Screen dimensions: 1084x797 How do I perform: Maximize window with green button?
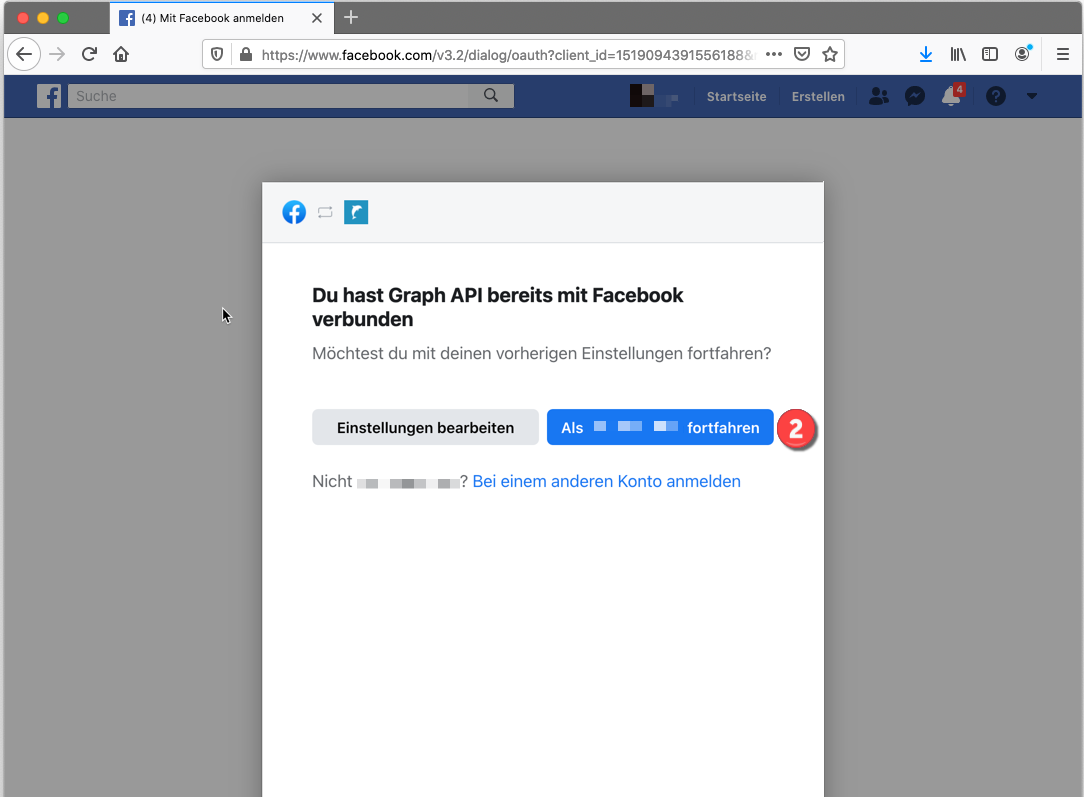click(63, 18)
